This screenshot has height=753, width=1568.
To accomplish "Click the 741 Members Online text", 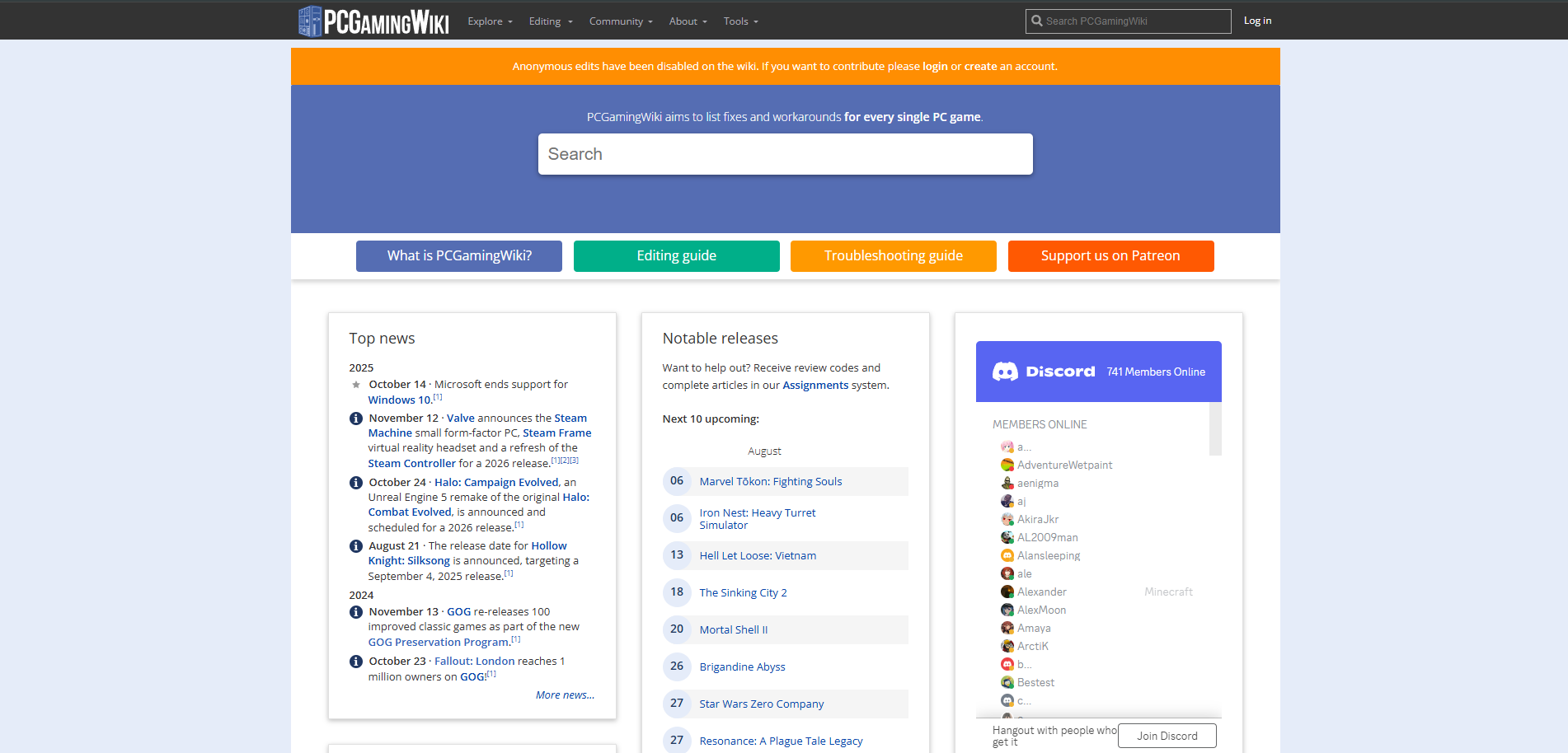I will point(1156,372).
